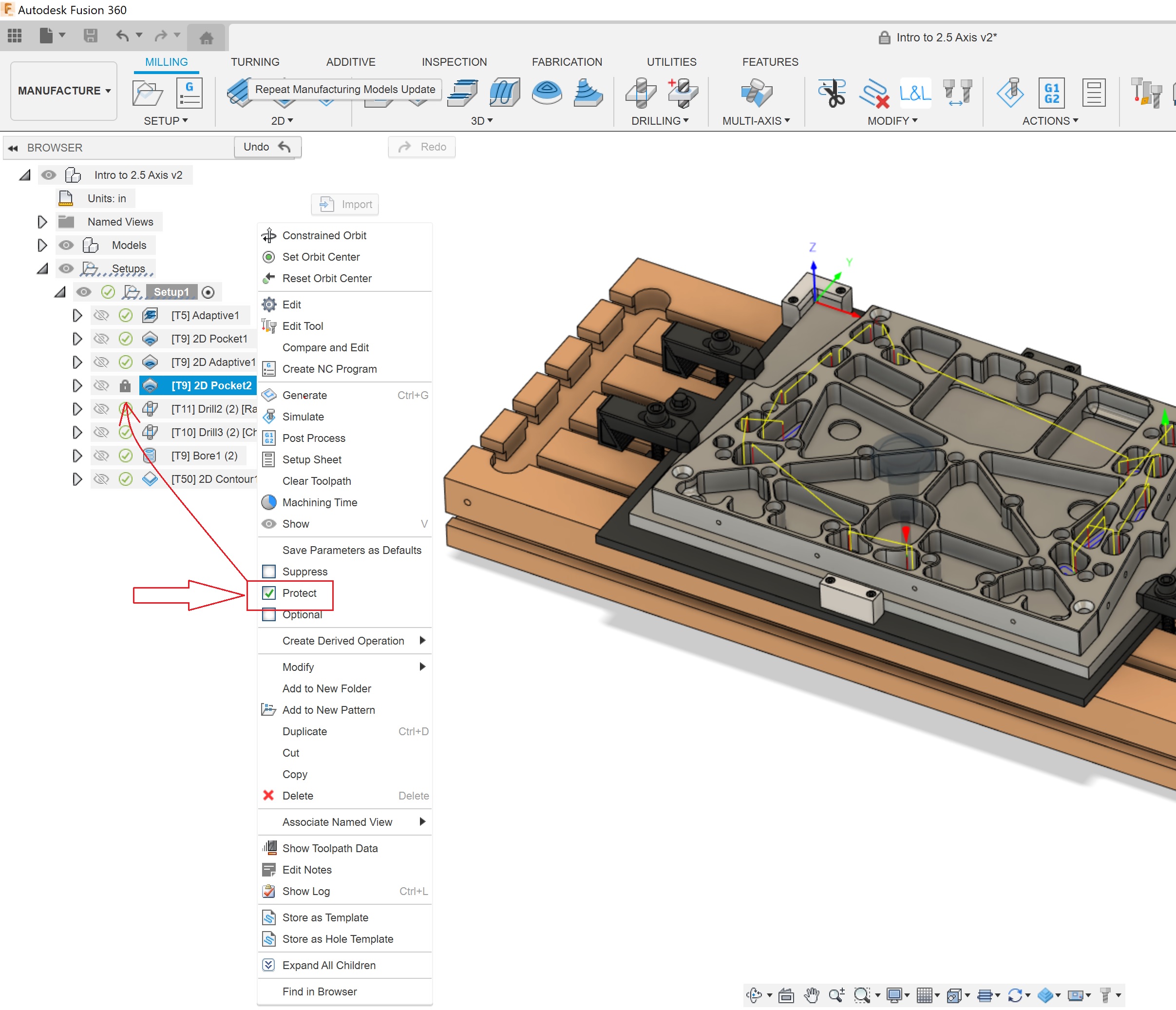
Task: Enable the Suppress checkbox
Action: 269,572
